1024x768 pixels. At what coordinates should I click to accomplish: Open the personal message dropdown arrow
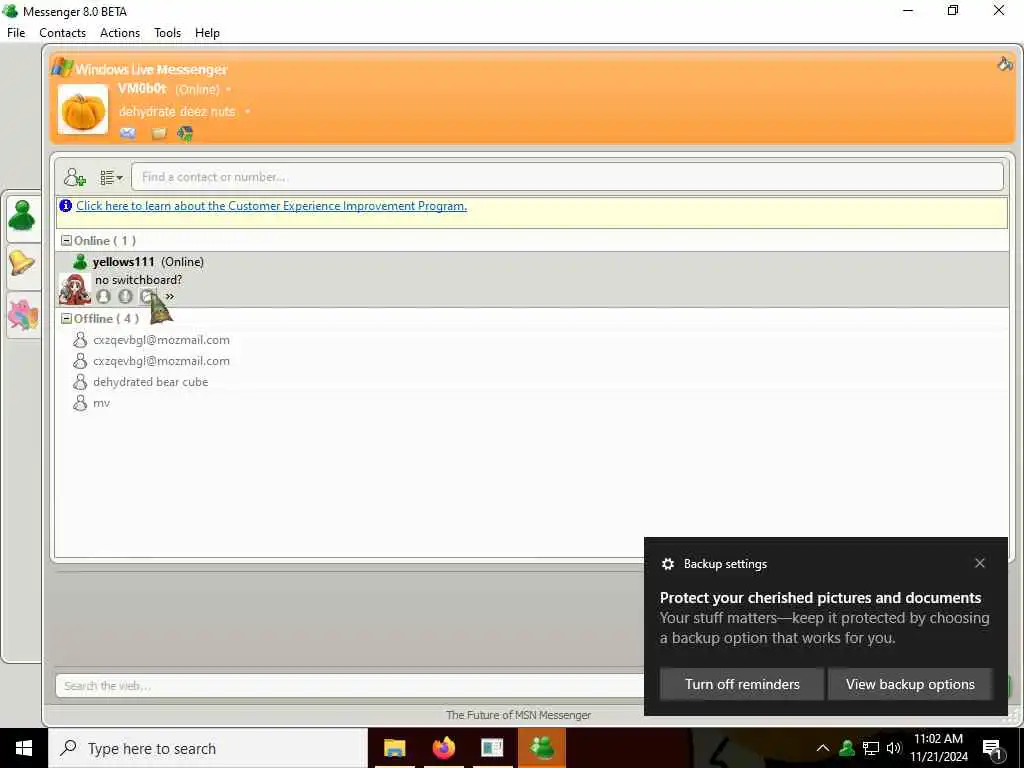[248, 112]
